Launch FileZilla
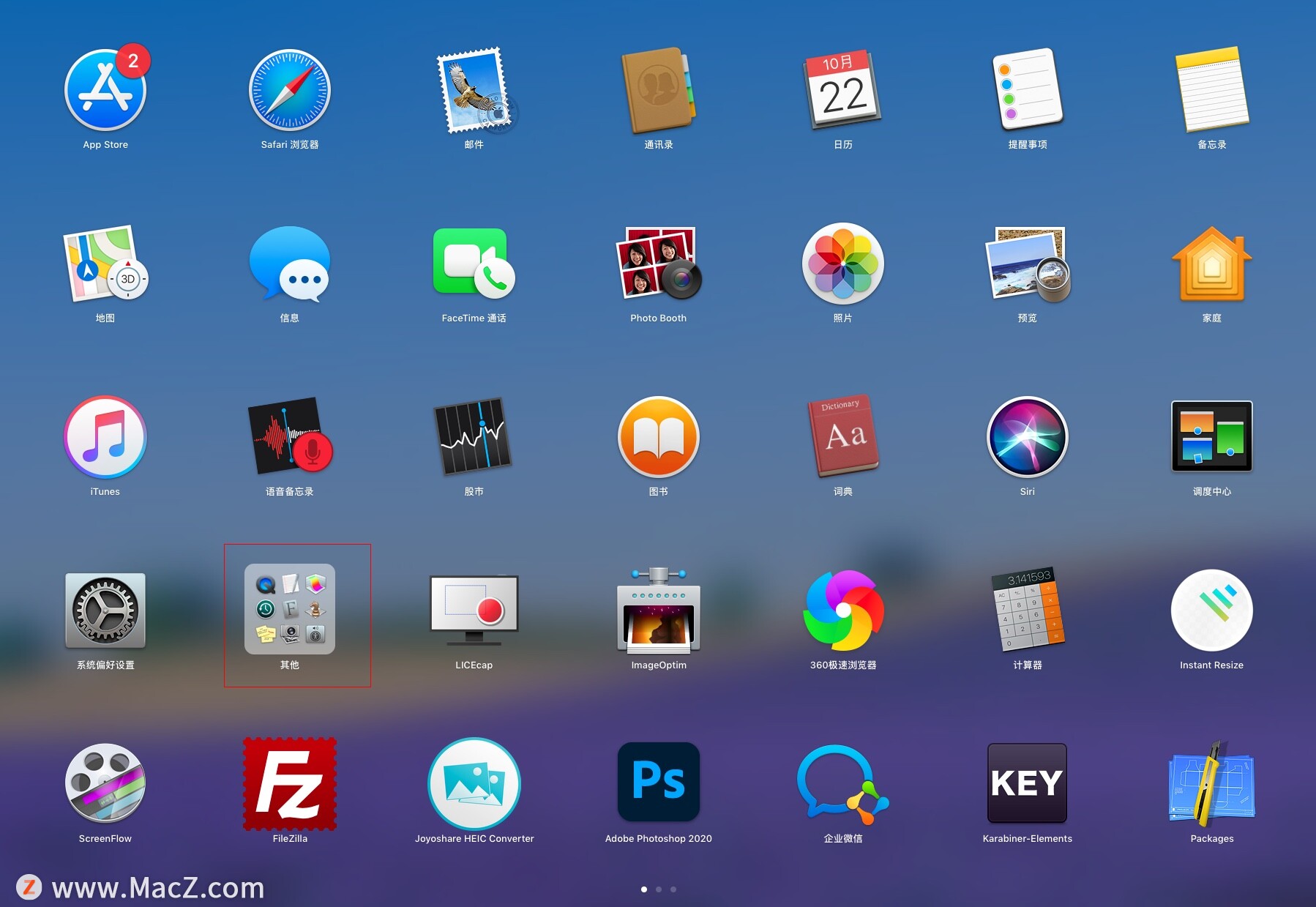1316x907 pixels. pyautogui.click(x=290, y=784)
